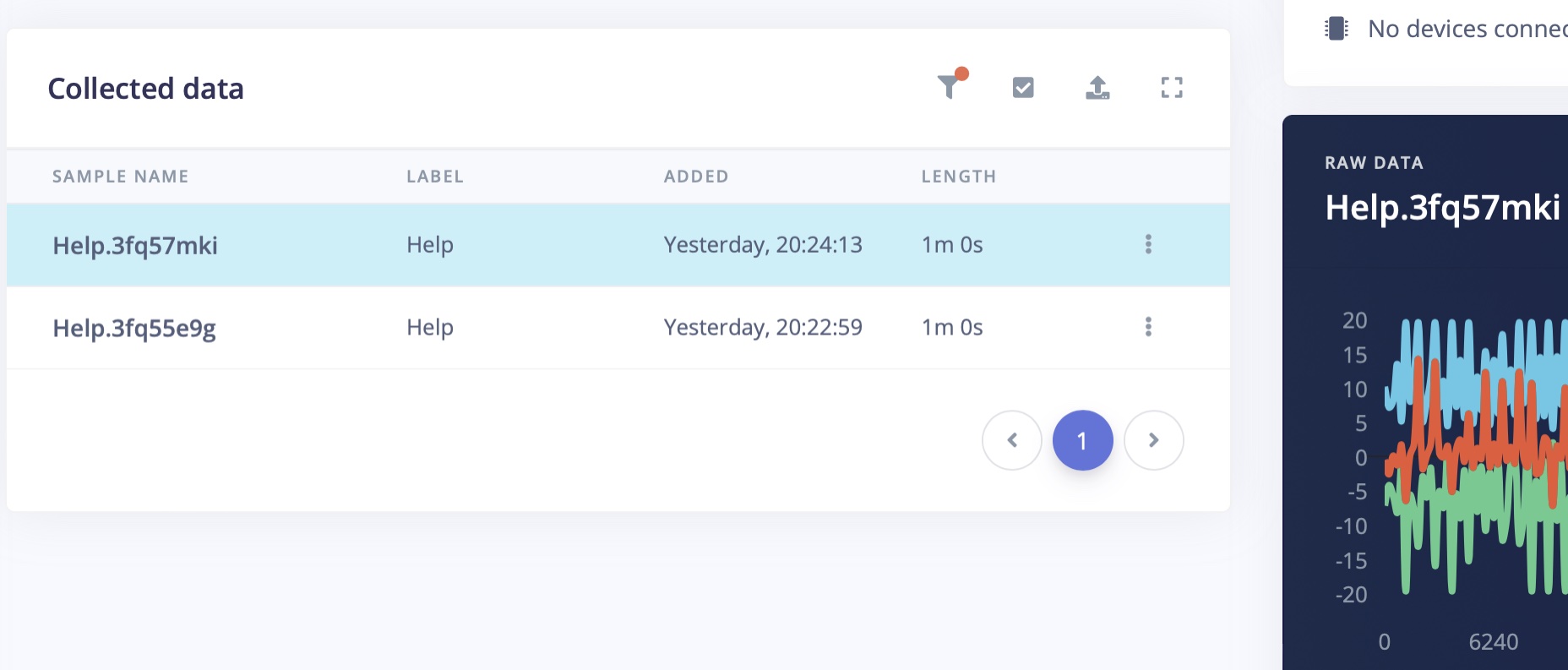
Task: Click the Yesterday, 20:24:13 timestamp
Action: coord(763,245)
